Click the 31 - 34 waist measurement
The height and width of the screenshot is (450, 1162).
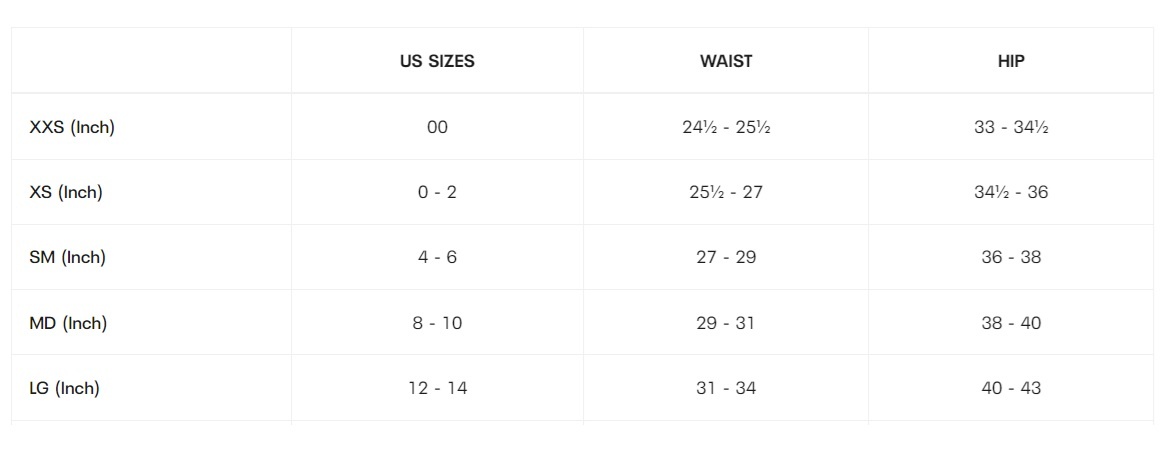[726, 388]
